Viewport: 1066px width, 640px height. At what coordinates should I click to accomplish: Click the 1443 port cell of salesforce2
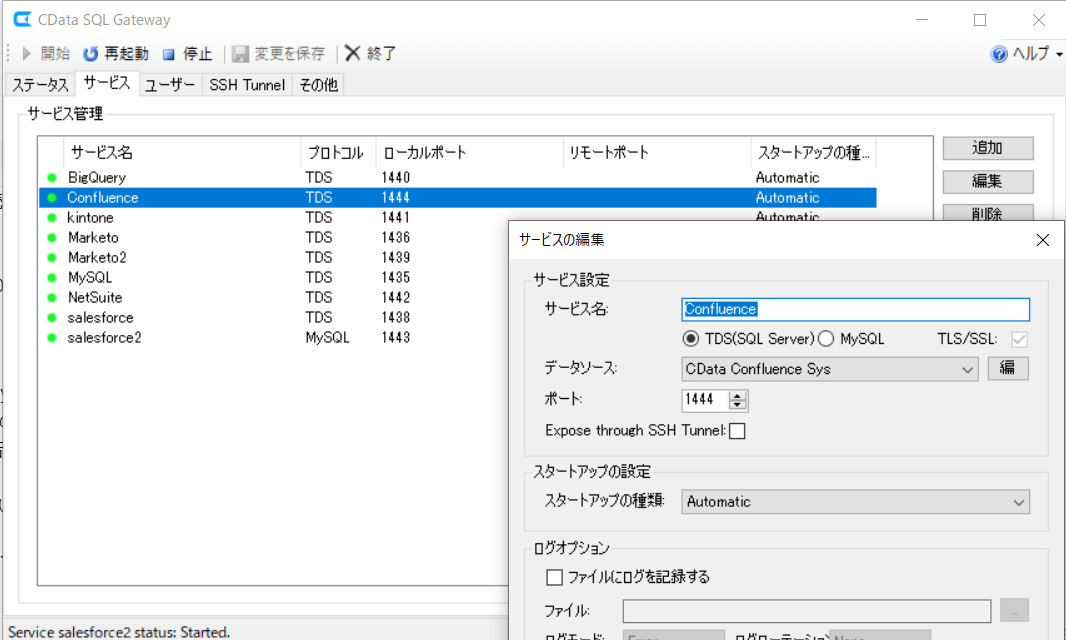(x=396, y=337)
